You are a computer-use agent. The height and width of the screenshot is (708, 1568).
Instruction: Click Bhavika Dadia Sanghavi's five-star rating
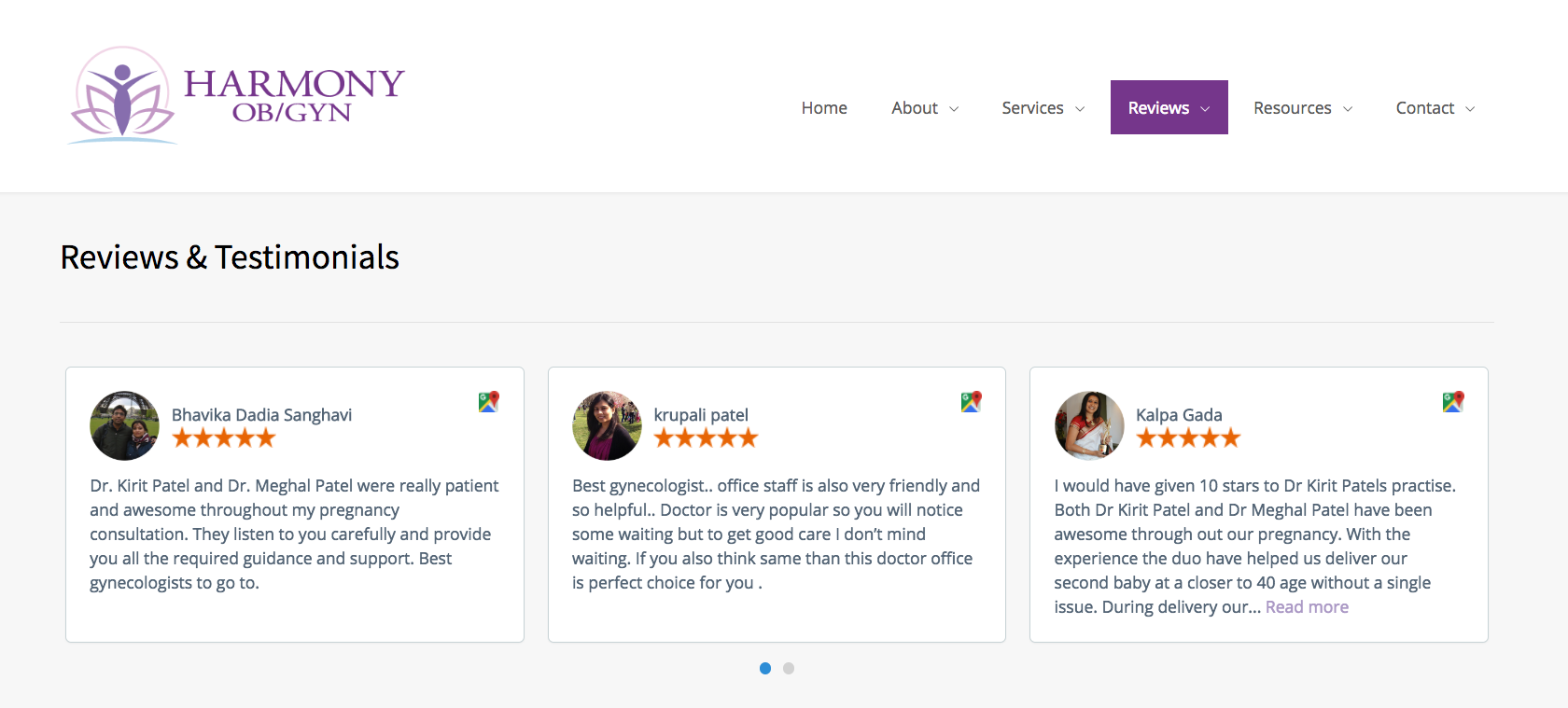224,438
